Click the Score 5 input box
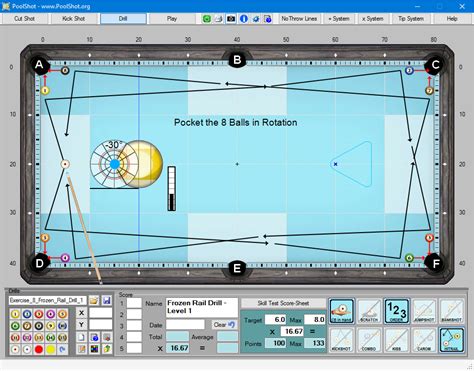Viewport: 474px width, 371px height. tap(134, 348)
